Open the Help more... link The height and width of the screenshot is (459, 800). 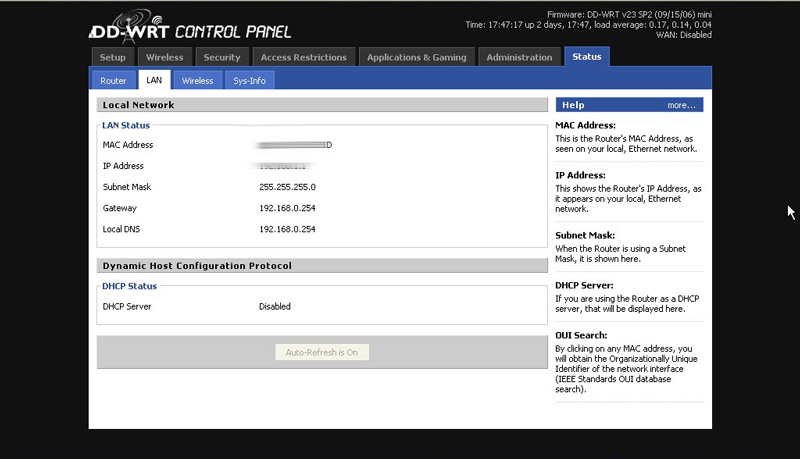coord(681,105)
